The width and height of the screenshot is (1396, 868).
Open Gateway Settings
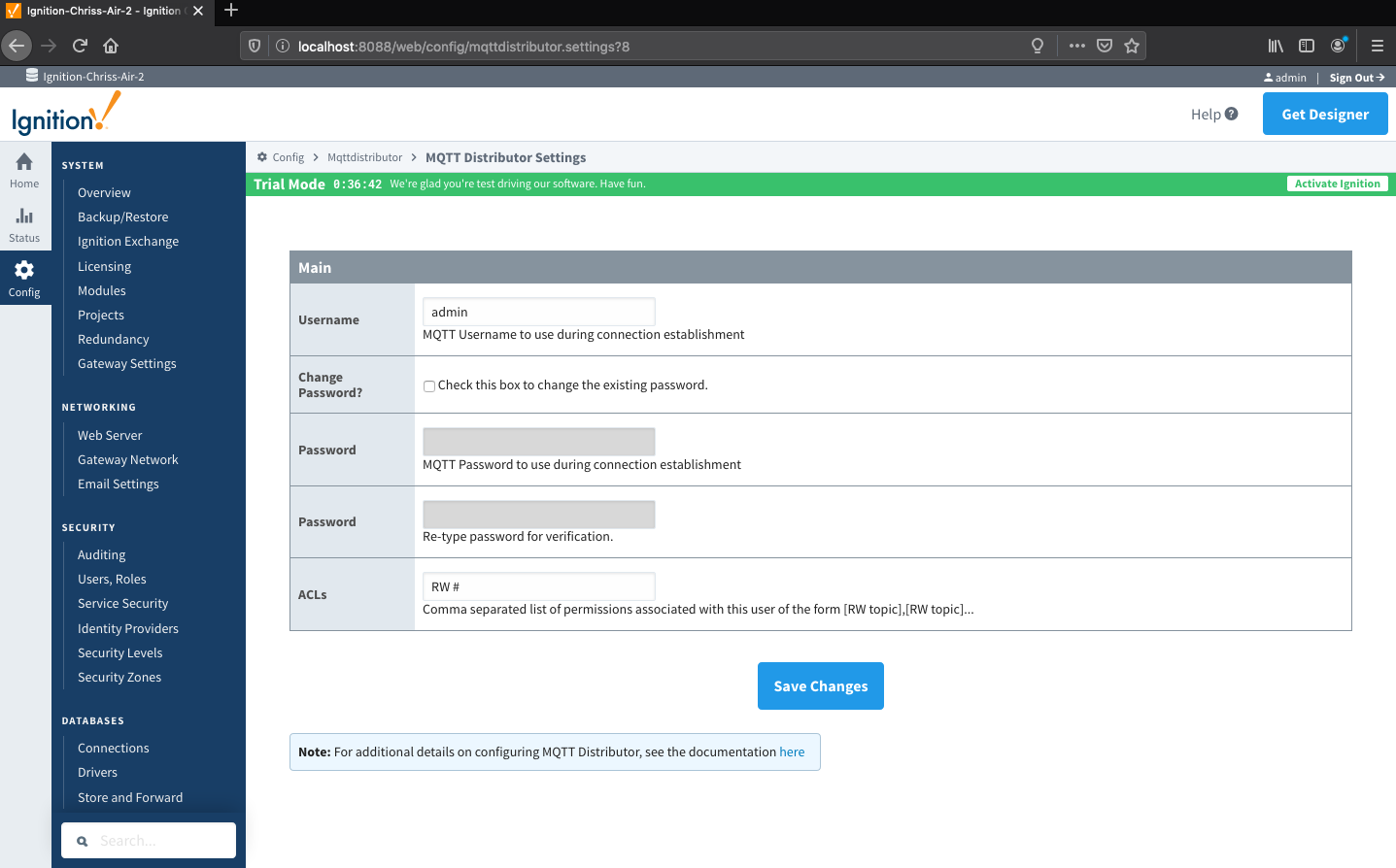pyautogui.click(x=126, y=363)
